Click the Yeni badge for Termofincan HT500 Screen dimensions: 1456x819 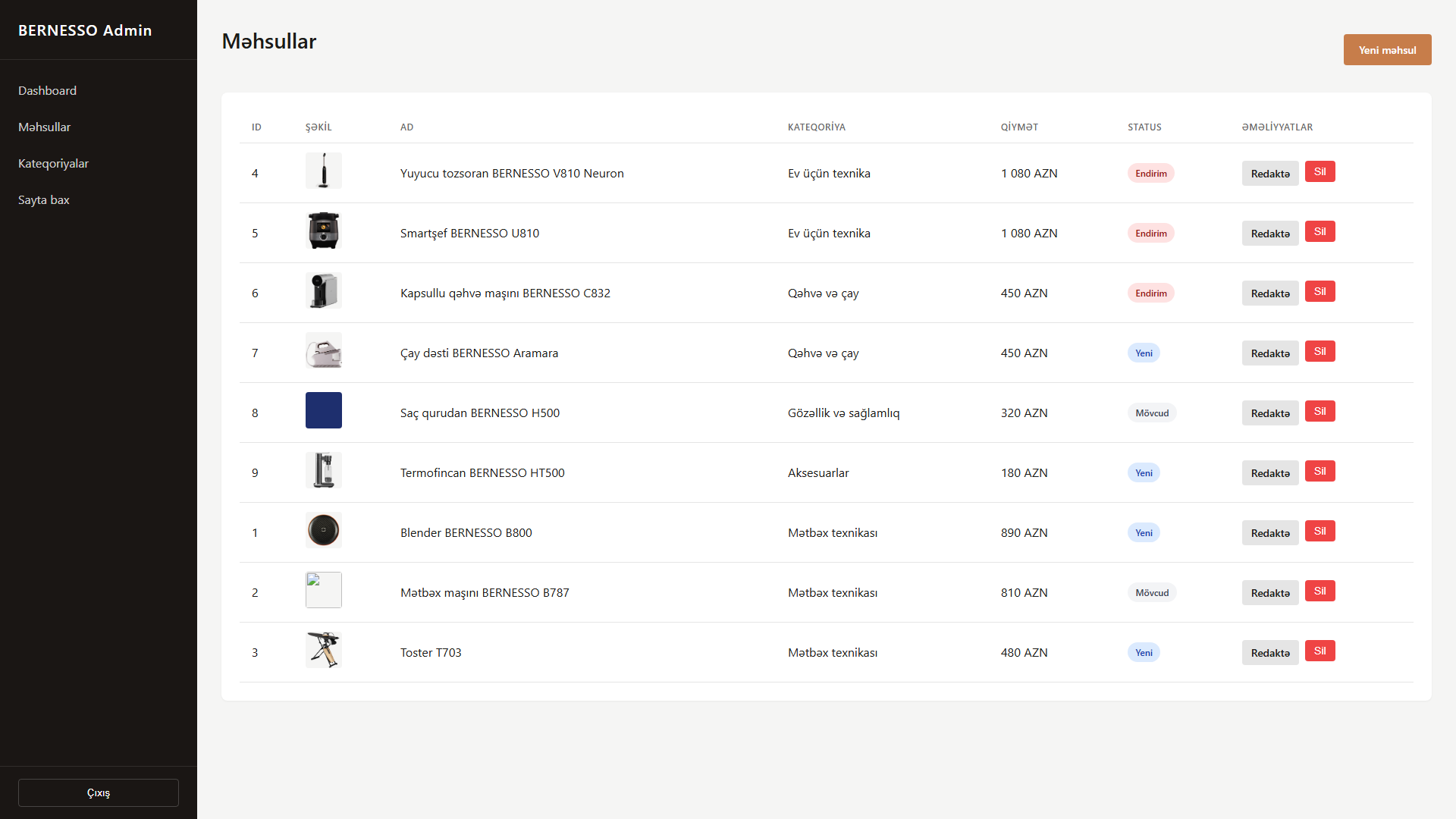pos(1144,472)
